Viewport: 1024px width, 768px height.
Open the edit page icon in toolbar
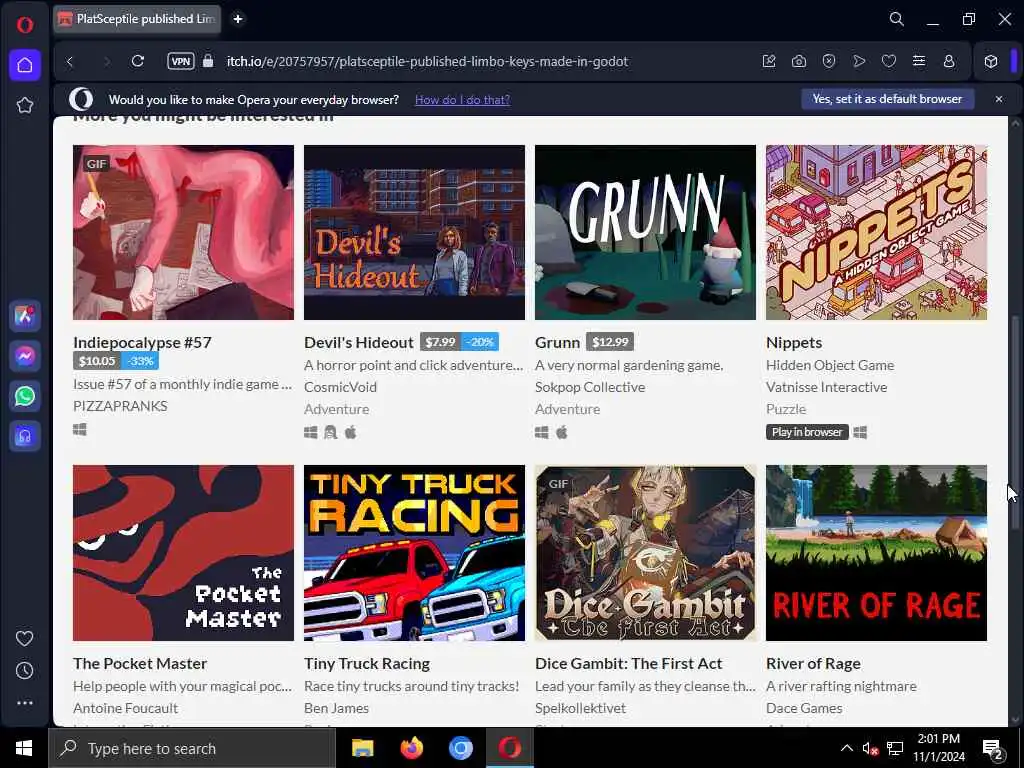(x=769, y=61)
